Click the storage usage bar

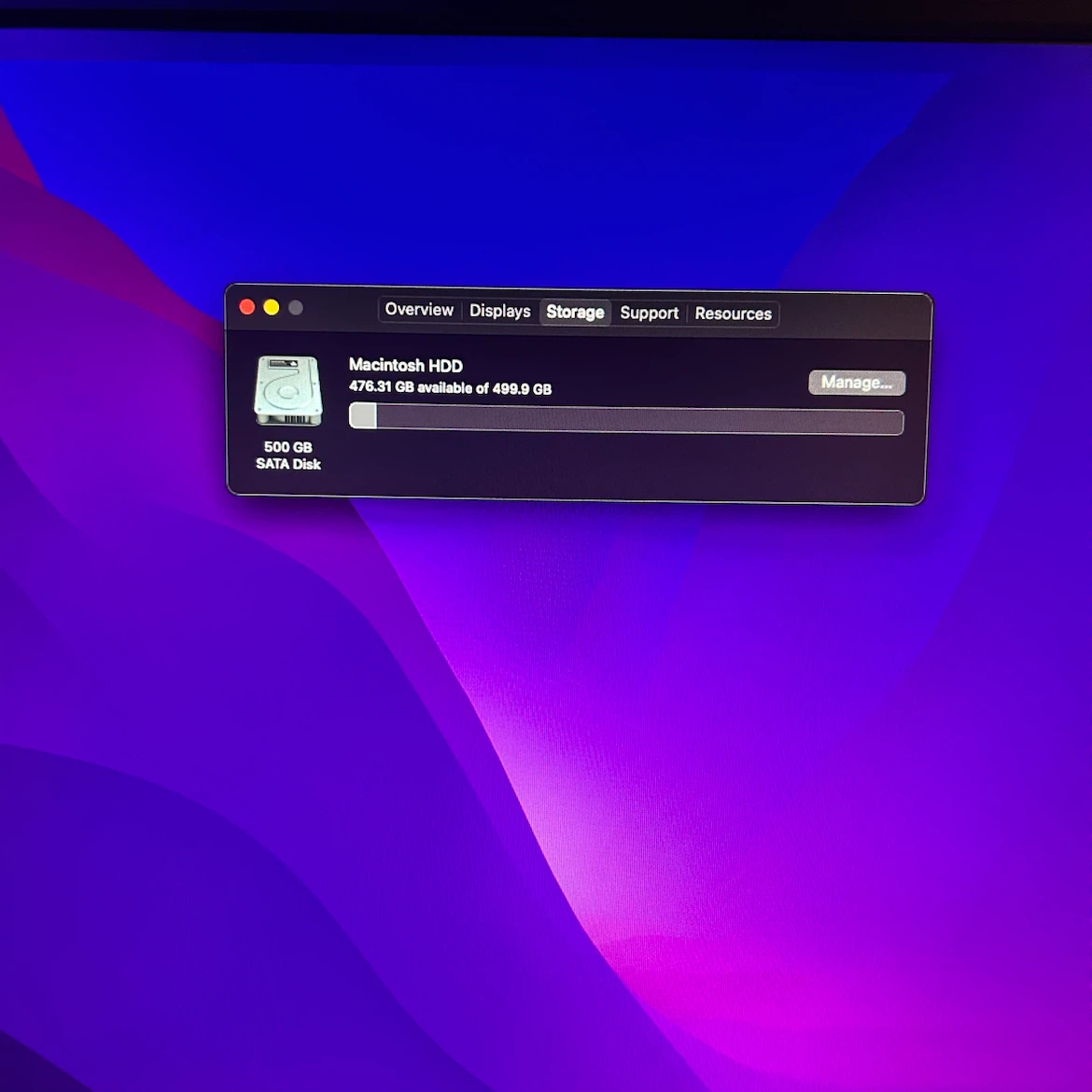(x=626, y=419)
